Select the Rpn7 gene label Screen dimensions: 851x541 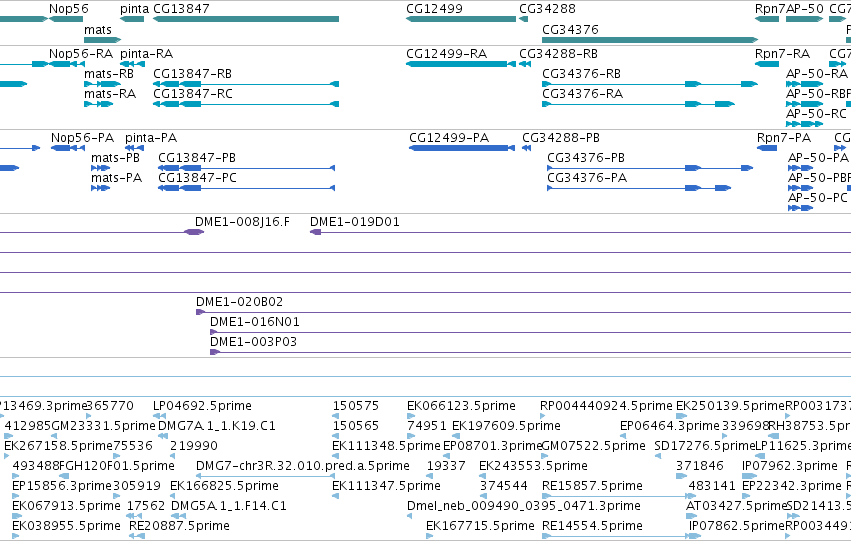pyautogui.click(x=770, y=9)
